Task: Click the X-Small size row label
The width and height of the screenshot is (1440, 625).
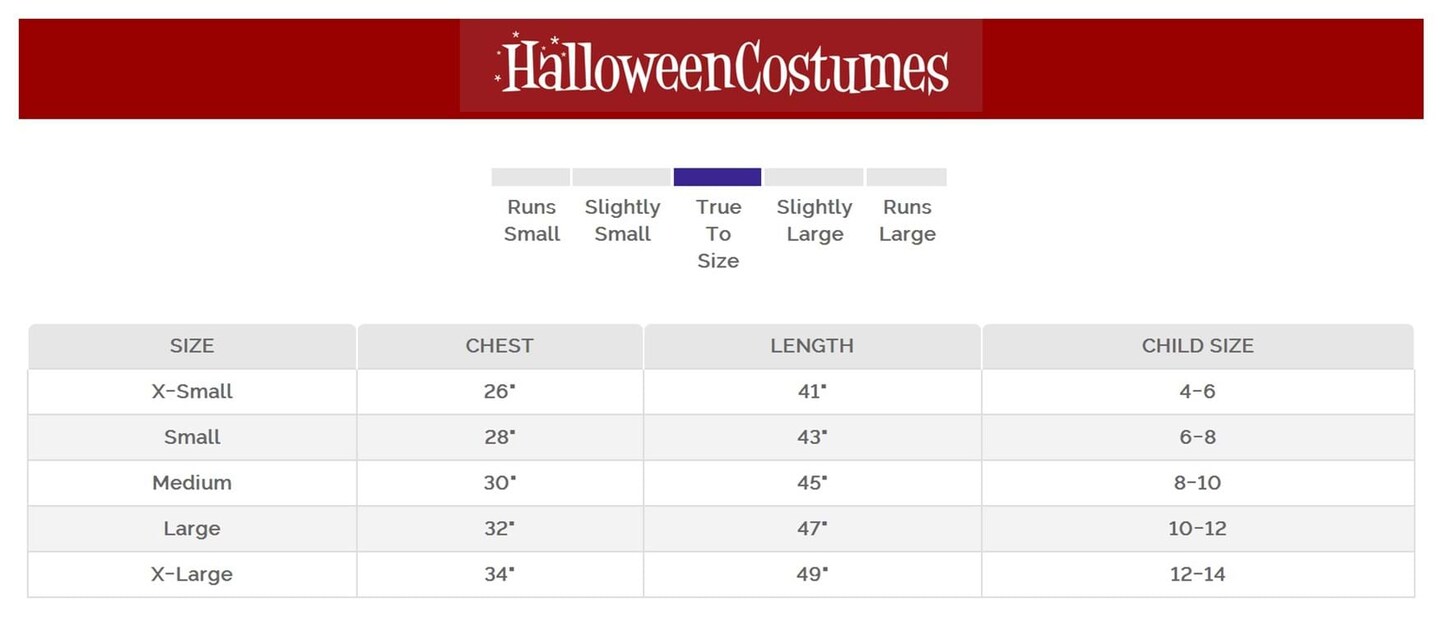Action: 192,392
